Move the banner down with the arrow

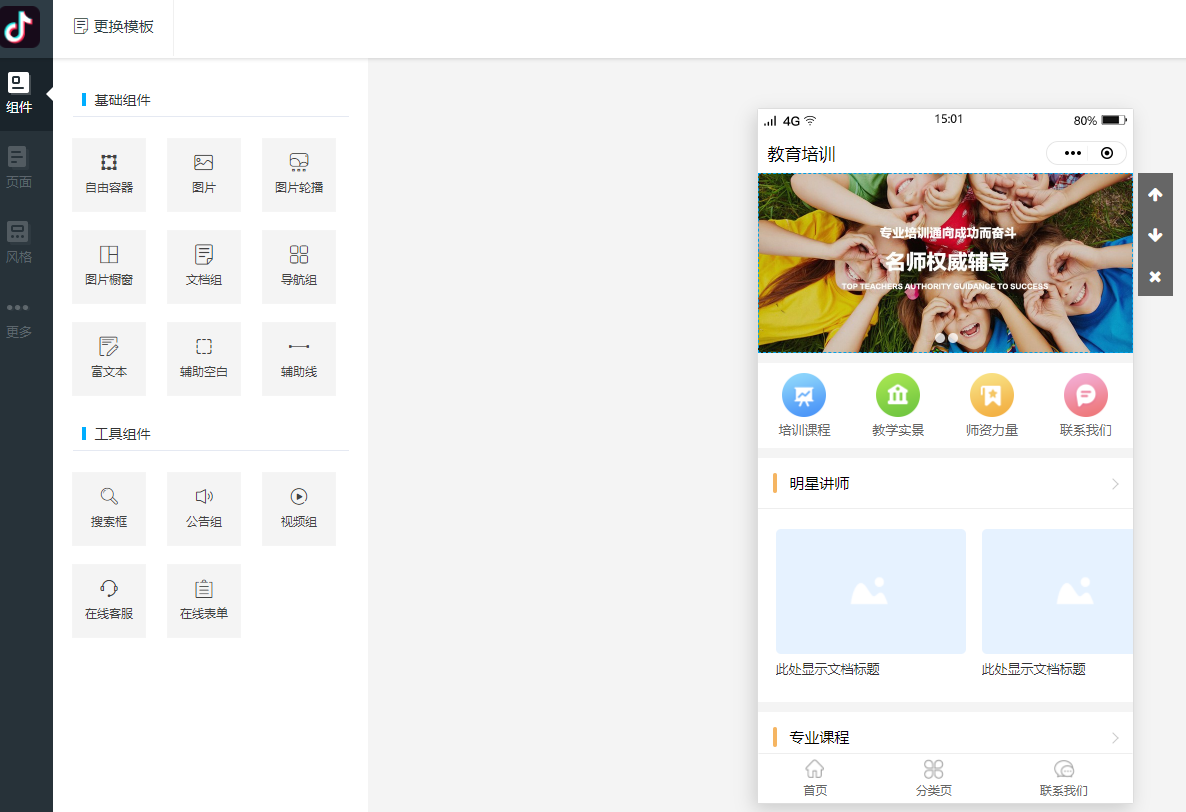tap(1155, 235)
